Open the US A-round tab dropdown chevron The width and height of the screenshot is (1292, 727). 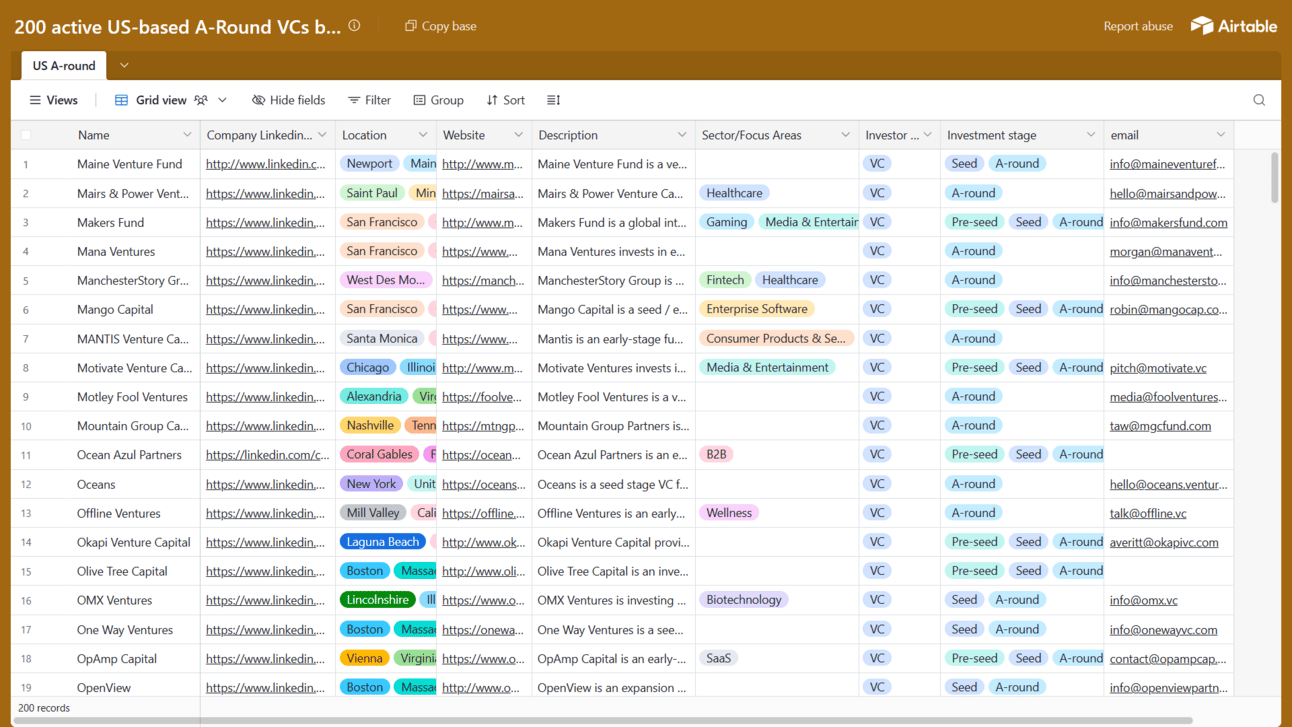click(x=123, y=65)
